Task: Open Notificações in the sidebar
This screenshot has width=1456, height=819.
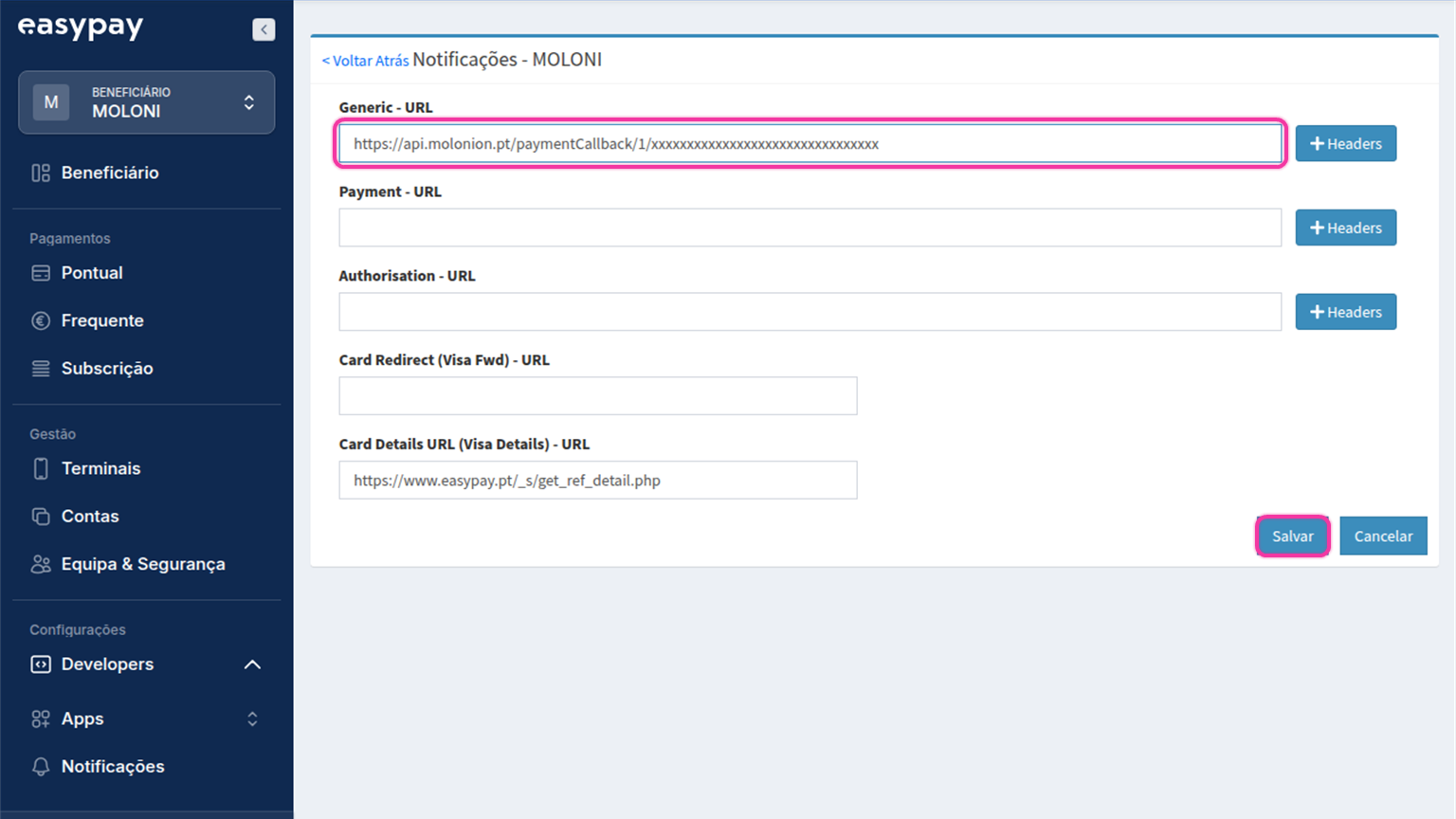Action: pos(113,767)
